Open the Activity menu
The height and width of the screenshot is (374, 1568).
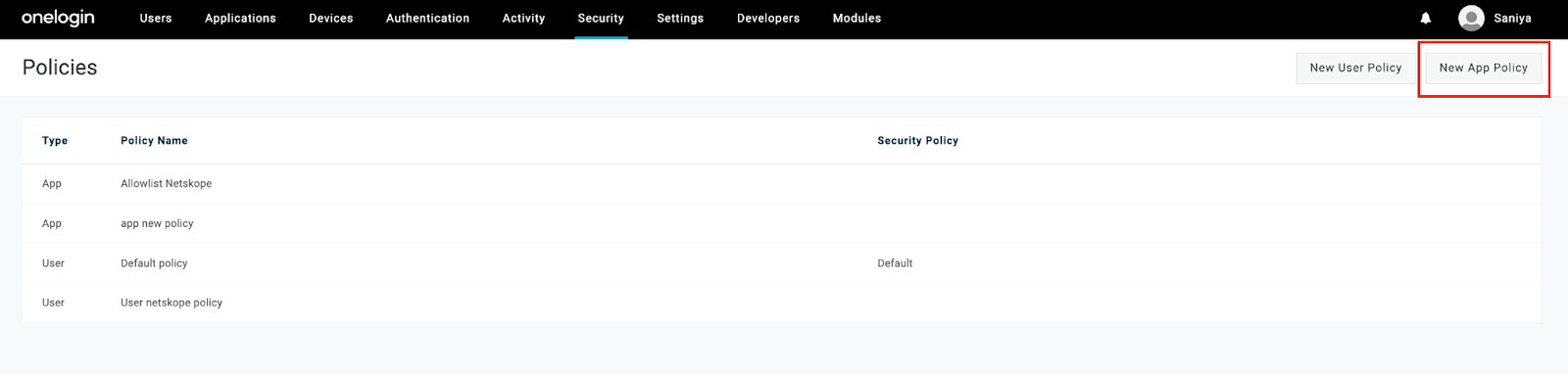(523, 18)
